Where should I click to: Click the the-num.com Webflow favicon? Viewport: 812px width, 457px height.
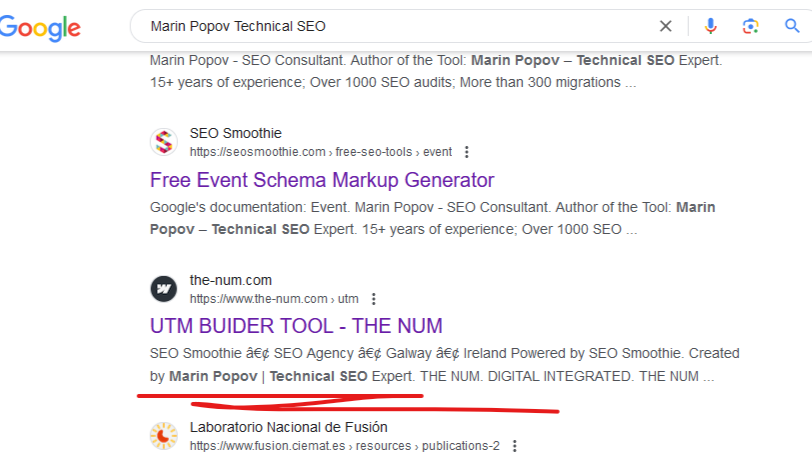(x=164, y=289)
